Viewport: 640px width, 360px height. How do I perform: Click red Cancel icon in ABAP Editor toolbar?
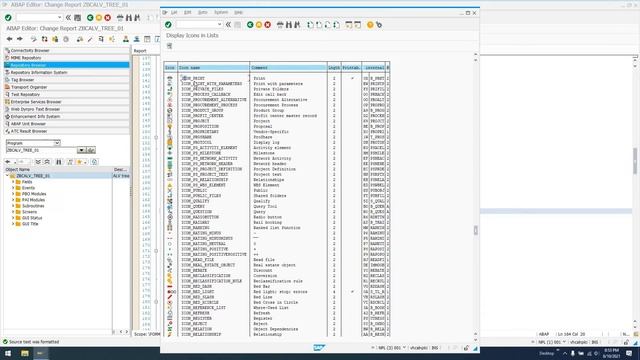pos(107,18)
